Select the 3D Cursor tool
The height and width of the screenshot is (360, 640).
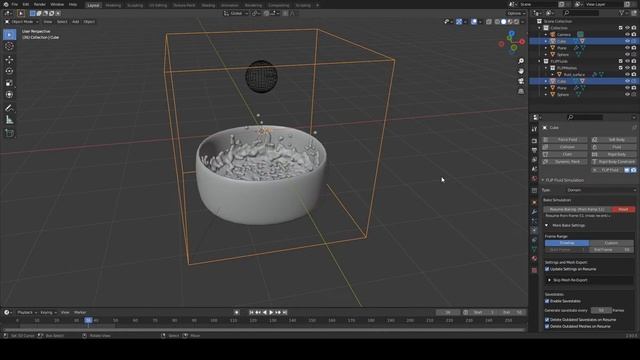coord(9,46)
